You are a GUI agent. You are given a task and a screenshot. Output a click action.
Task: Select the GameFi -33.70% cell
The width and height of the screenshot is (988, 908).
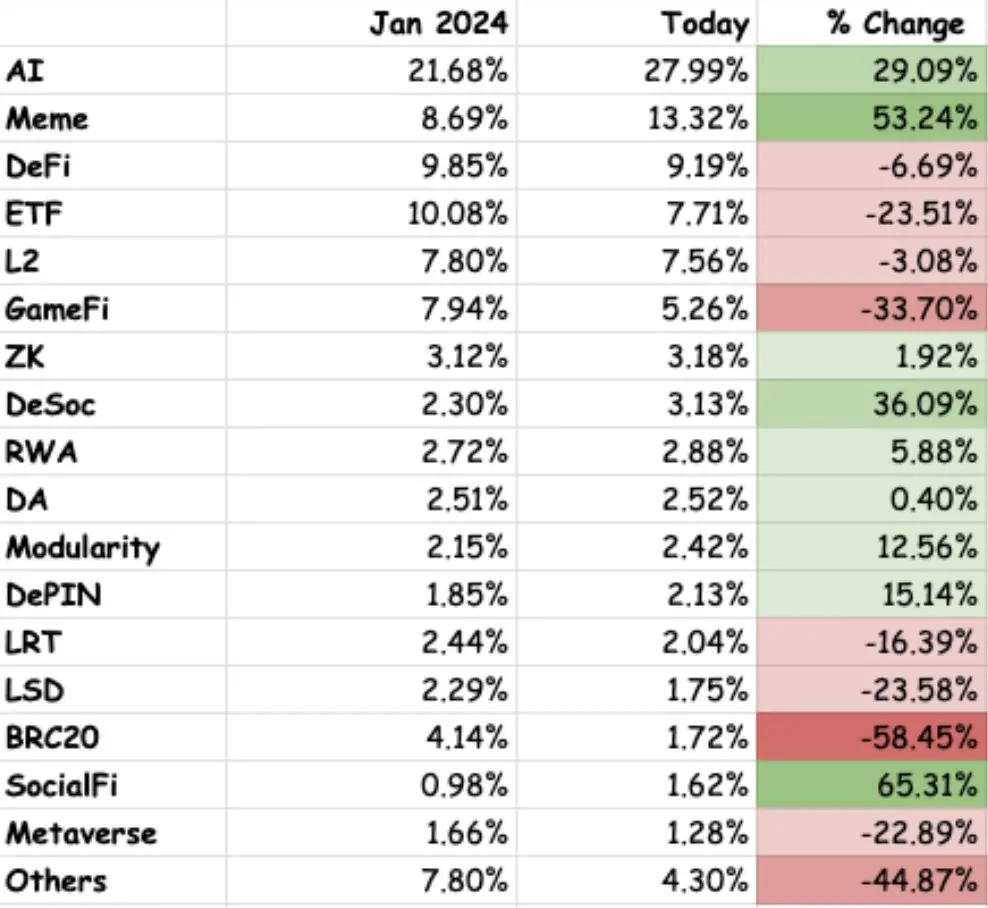[x=872, y=309]
